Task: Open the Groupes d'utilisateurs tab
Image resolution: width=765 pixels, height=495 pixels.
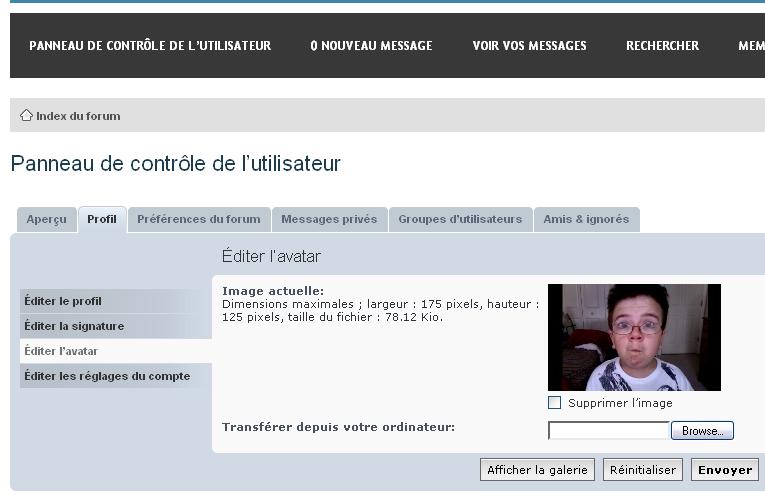Action: [x=460, y=219]
